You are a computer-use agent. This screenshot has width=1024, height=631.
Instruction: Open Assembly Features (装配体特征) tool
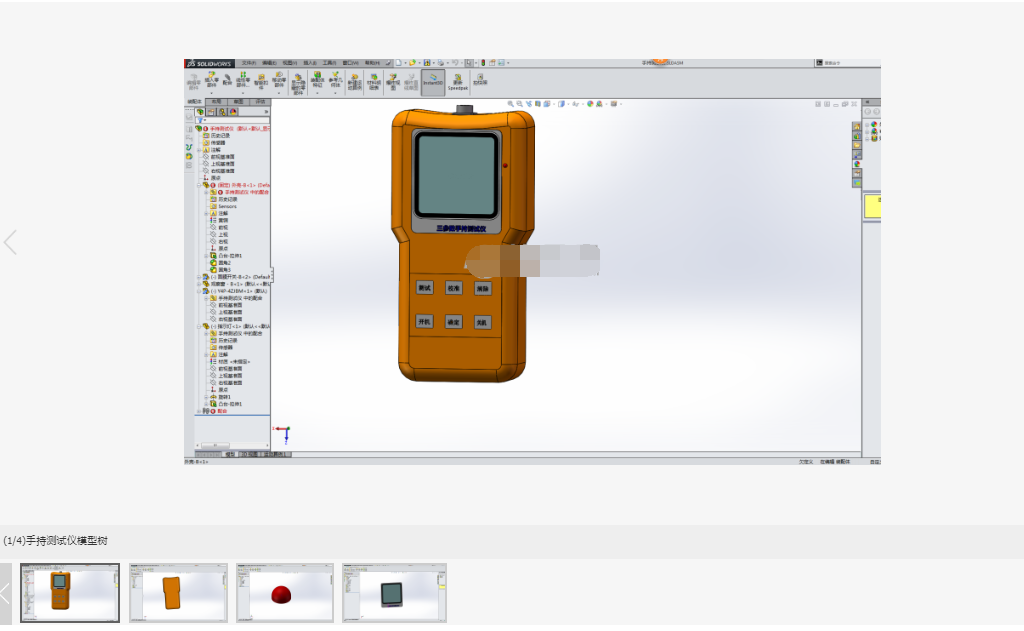pyautogui.click(x=317, y=79)
